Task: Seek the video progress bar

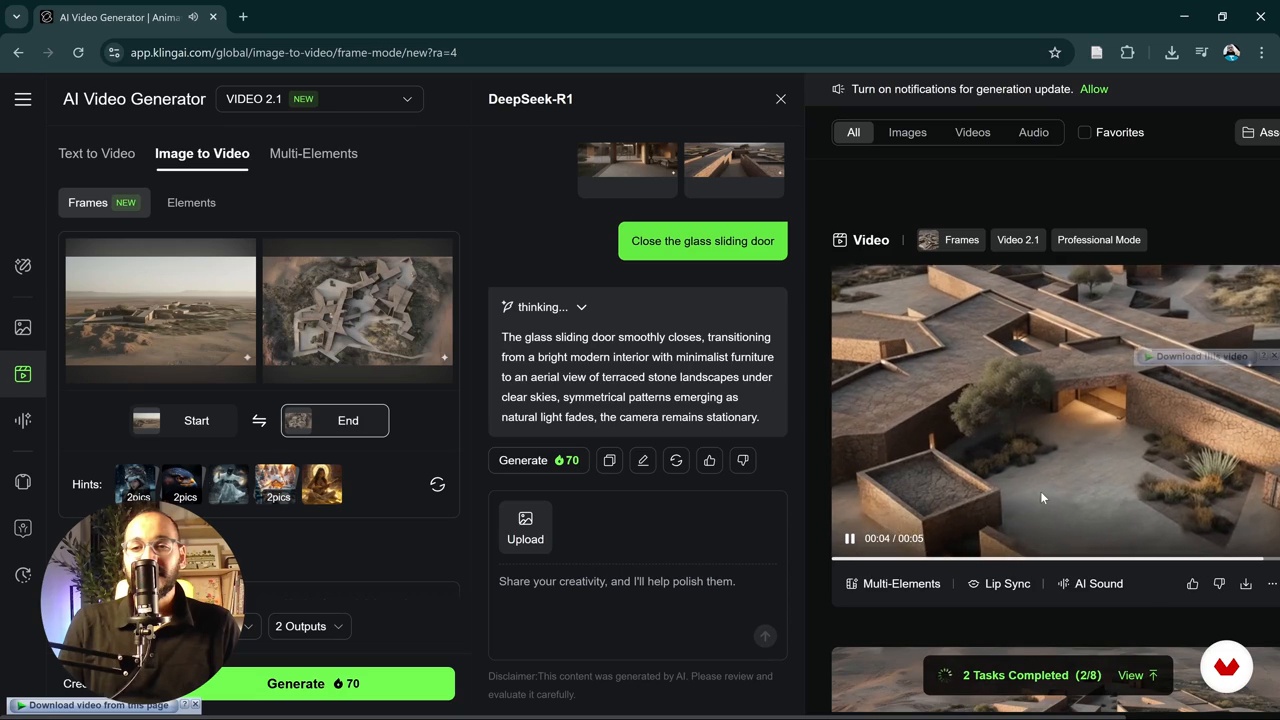Action: pyautogui.click(x=1055, y=559)
